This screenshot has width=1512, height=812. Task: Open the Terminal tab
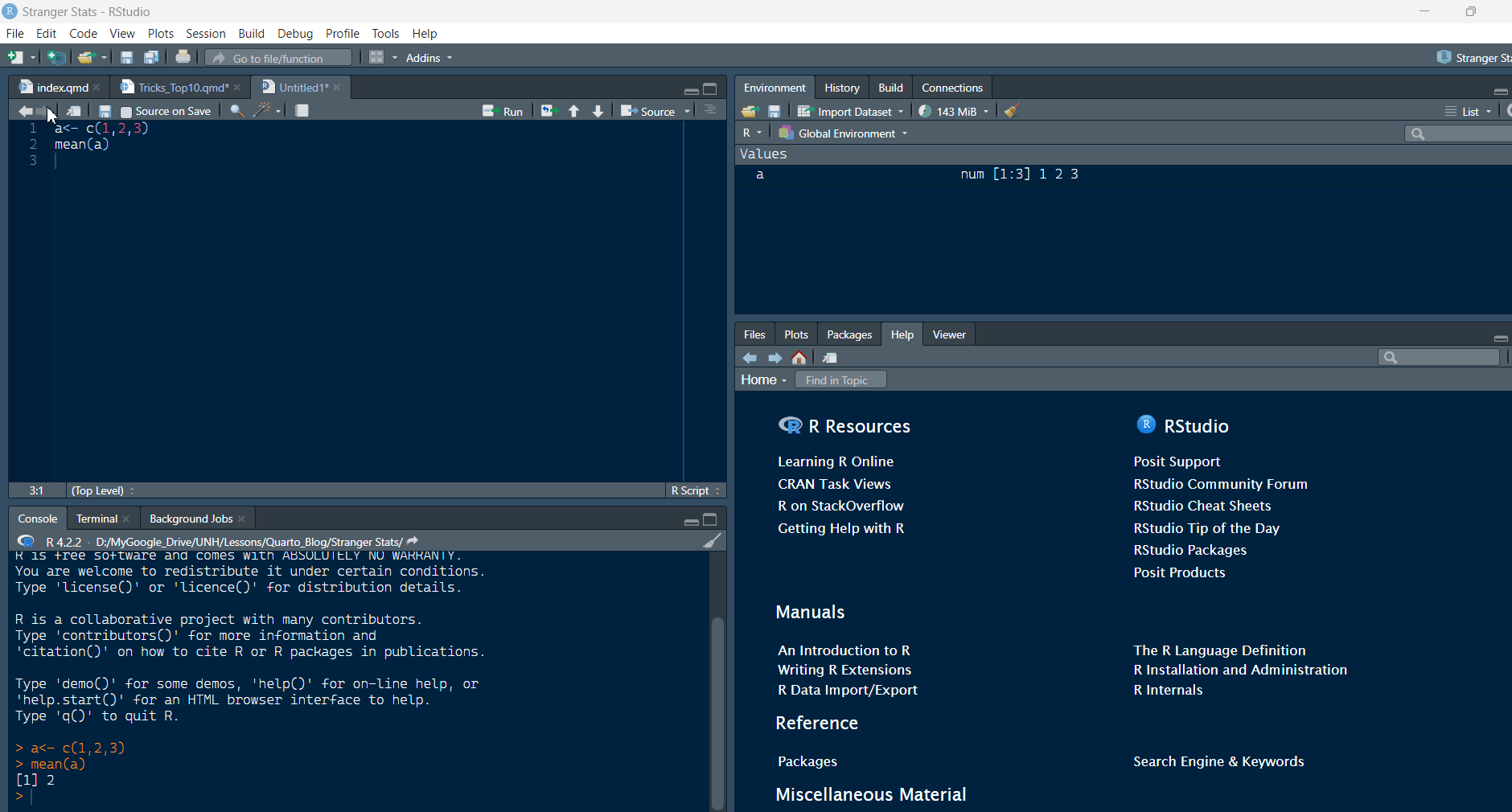click(97, 519)
